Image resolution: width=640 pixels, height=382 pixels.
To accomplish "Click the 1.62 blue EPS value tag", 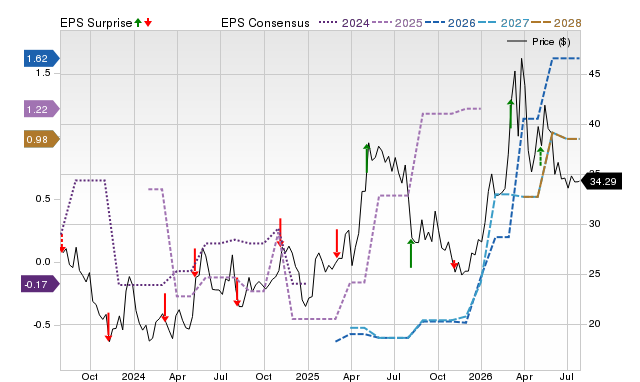I will (x=42, y=59).
